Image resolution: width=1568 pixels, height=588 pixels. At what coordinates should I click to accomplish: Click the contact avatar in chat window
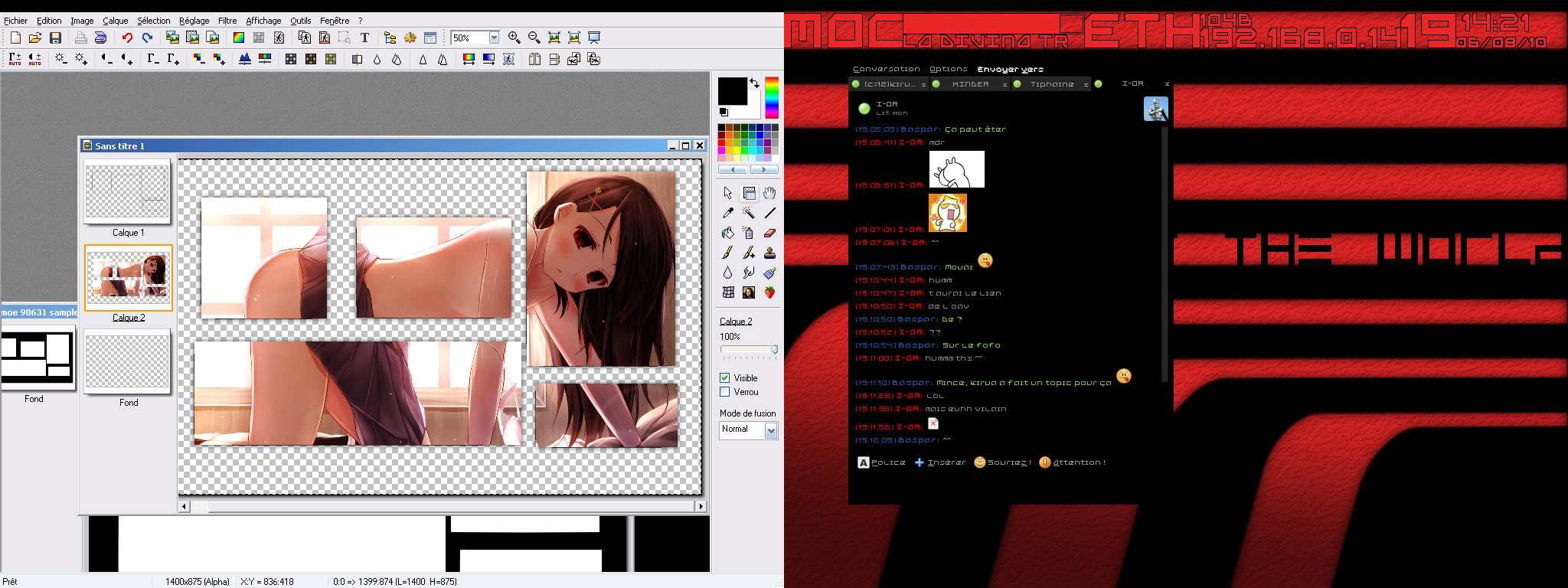tap(1155, 109)
